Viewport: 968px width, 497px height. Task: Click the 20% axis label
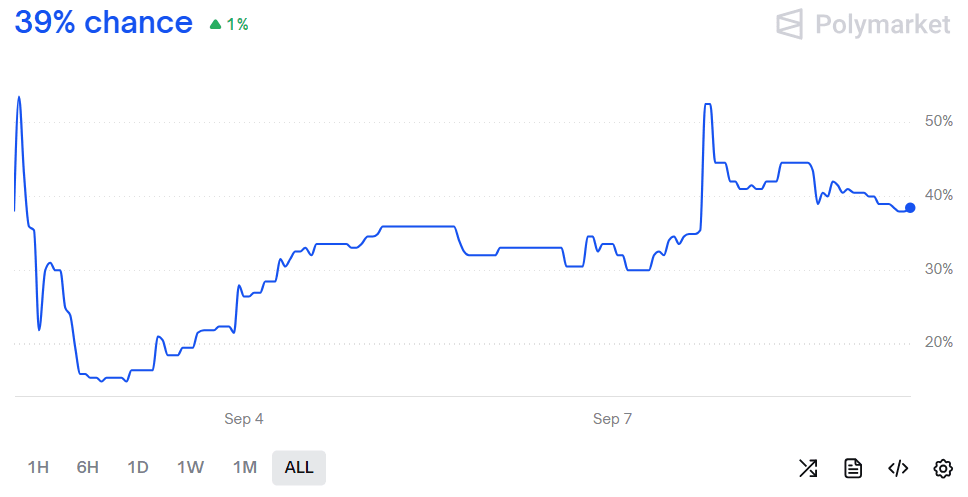pyautogui.click(x=939, y=343)
